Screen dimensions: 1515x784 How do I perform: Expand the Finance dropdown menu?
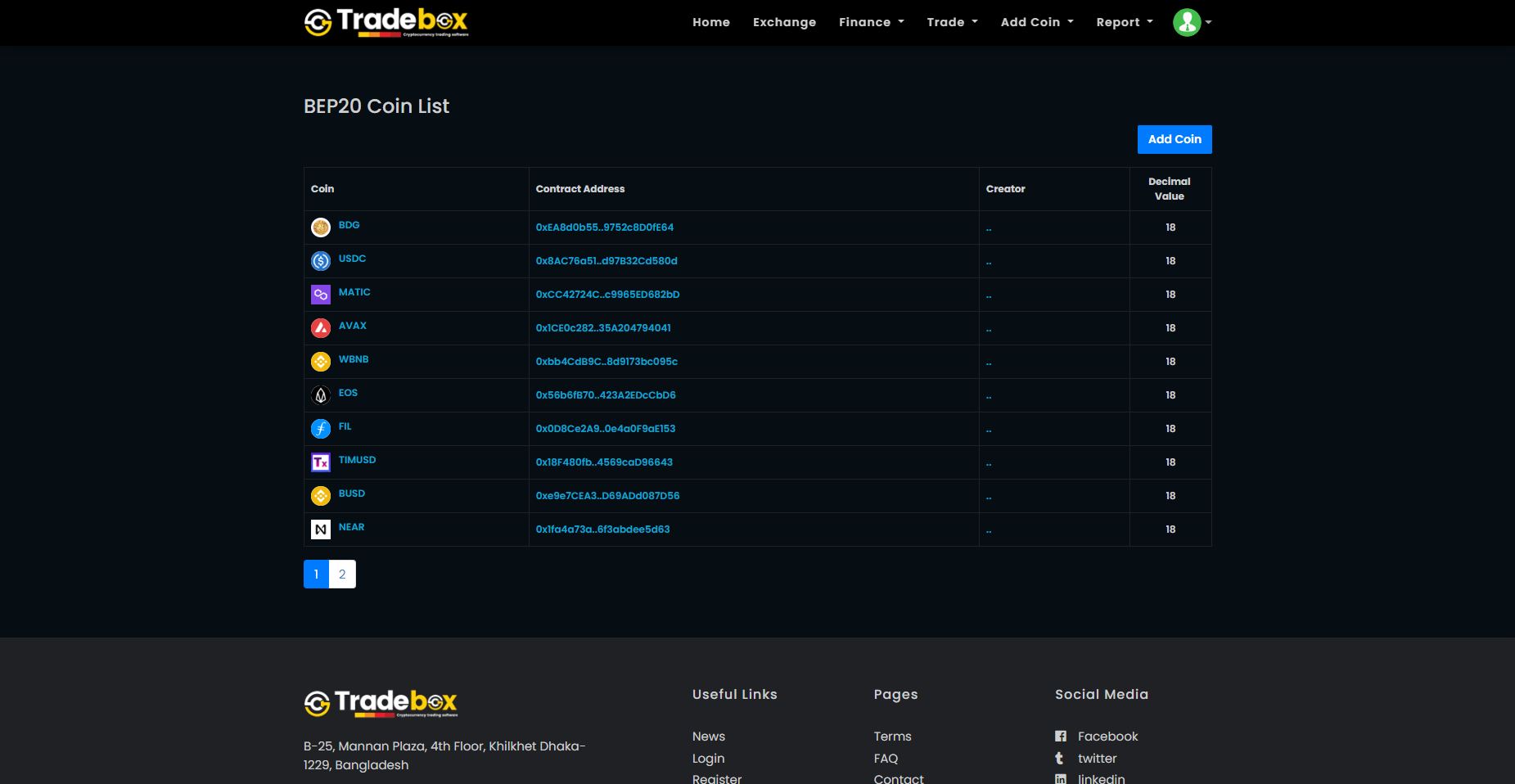pos(872,22)
